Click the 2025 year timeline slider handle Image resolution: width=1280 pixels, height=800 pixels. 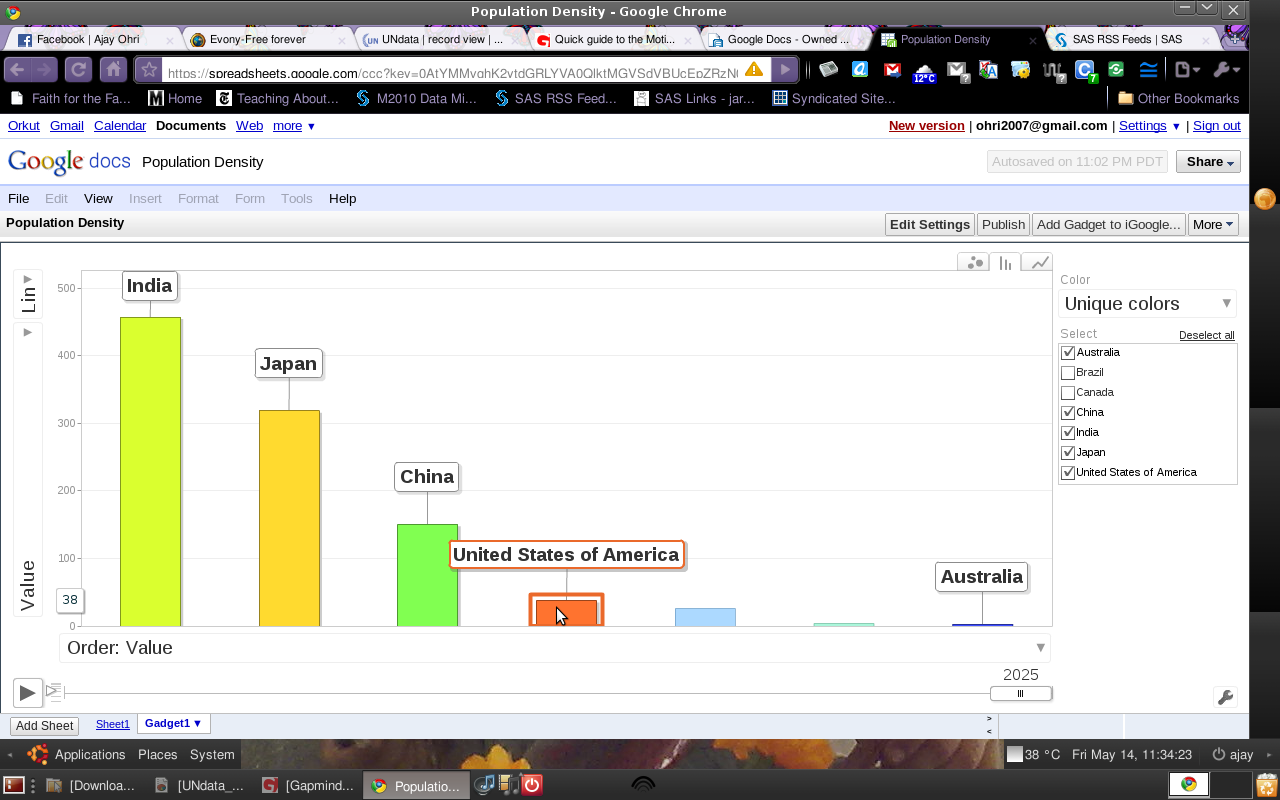1020,694
